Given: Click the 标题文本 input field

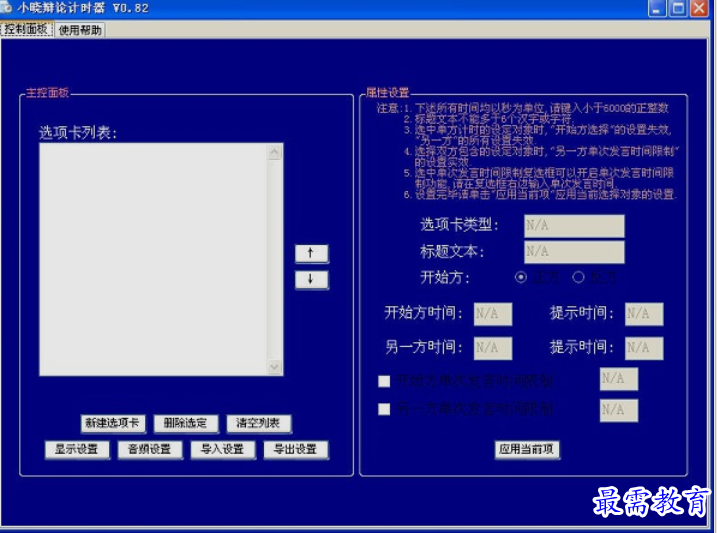Looking at the screenshot, I should point(574,252).
